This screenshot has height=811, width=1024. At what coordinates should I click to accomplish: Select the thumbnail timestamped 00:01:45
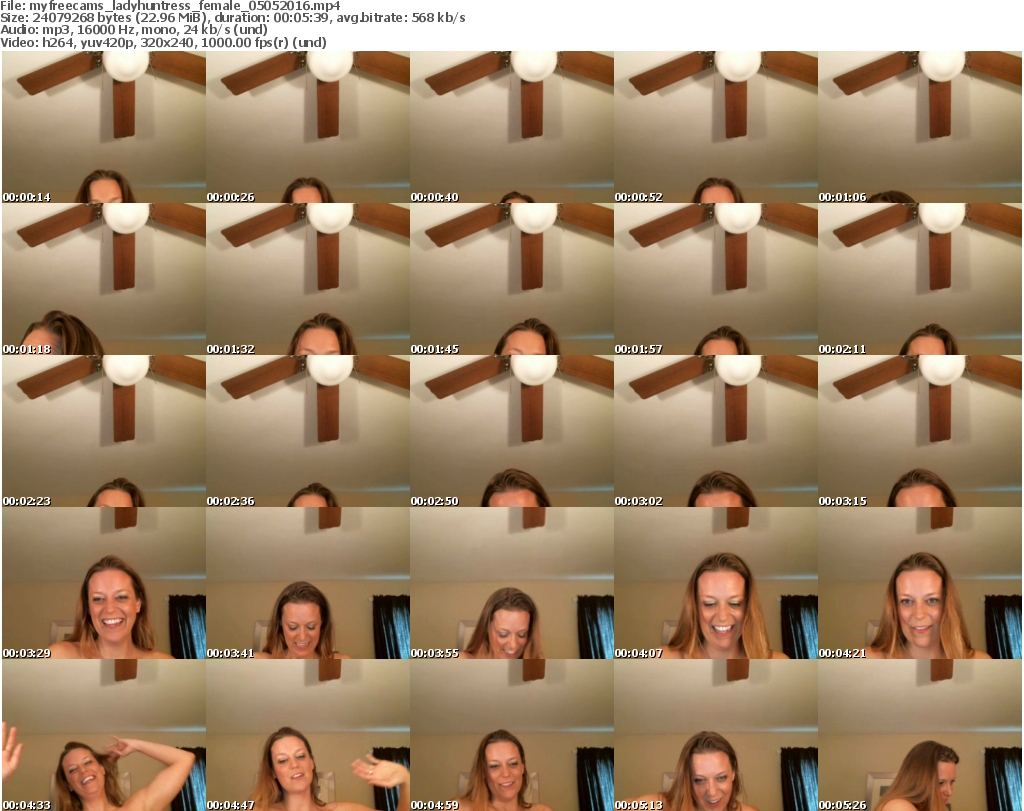pos(512,279)
